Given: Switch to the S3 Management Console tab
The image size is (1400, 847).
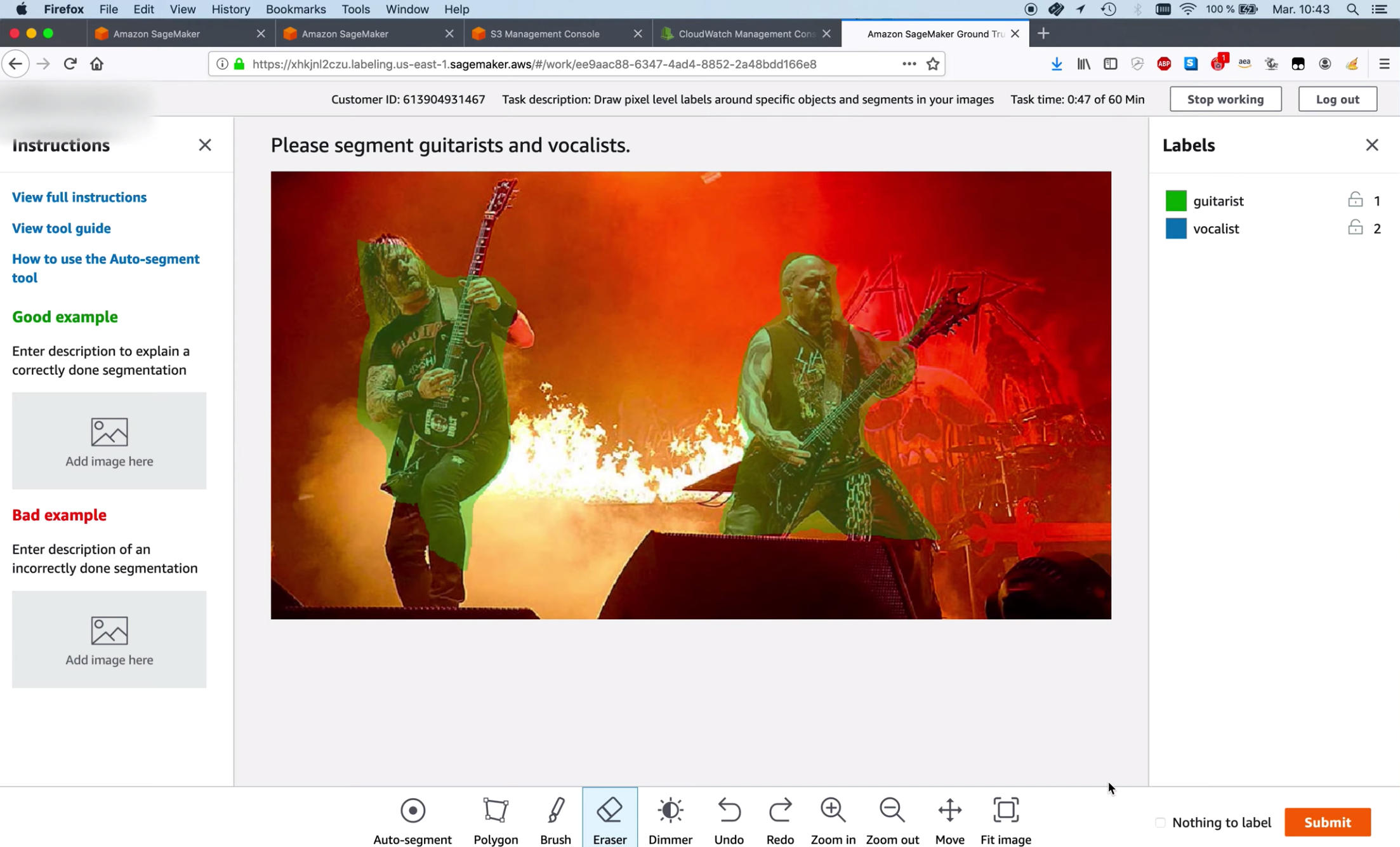Looking at the screenshot, I should coord(545,34).
